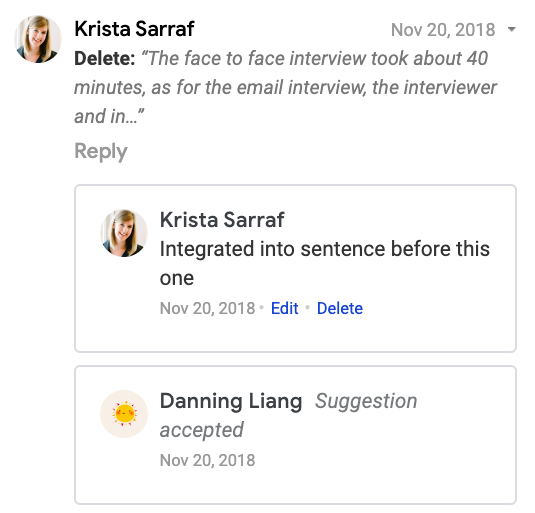Click Krista Sarraf's photo in the reply
Viewport: 535px width, 513px height.
(x=124, y=233)
